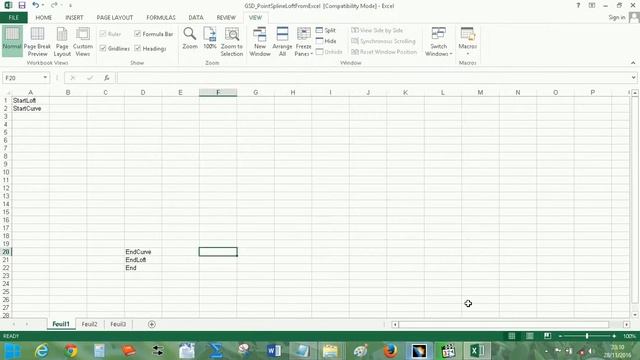Select the Feuil3 sheet tab
The height and width of the screenshot is (360, 640).
(x=118, y=324)
